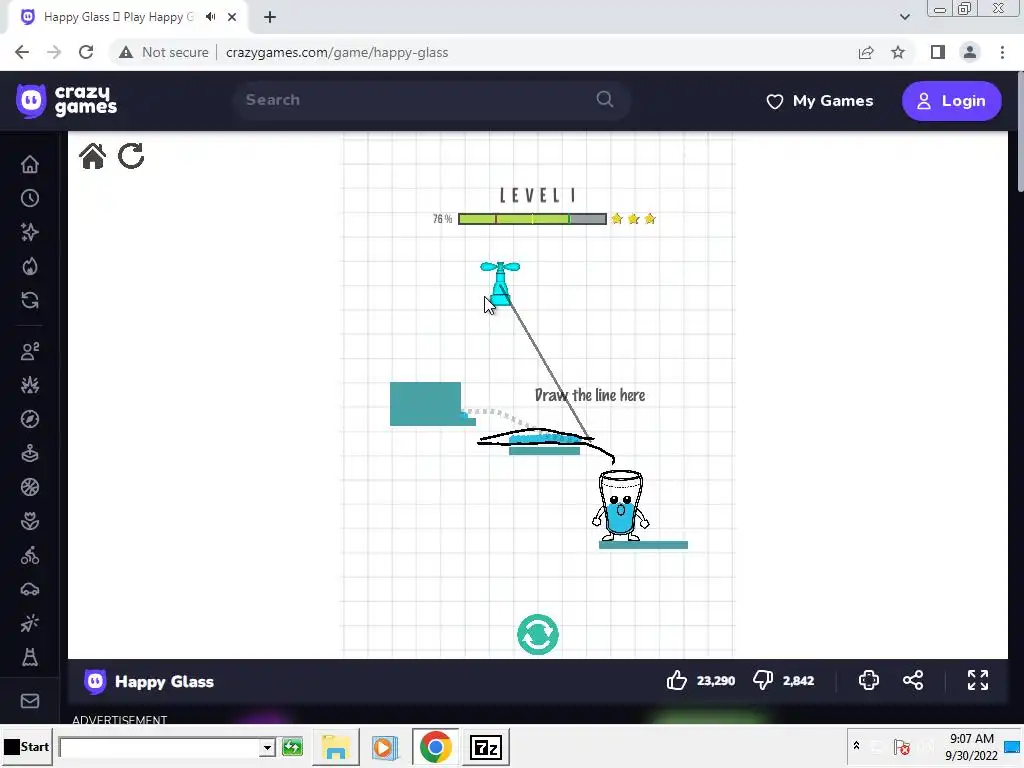
Task: Click the report bug icon in game bar
Action: pyautogui.click(x=869, y=680)
